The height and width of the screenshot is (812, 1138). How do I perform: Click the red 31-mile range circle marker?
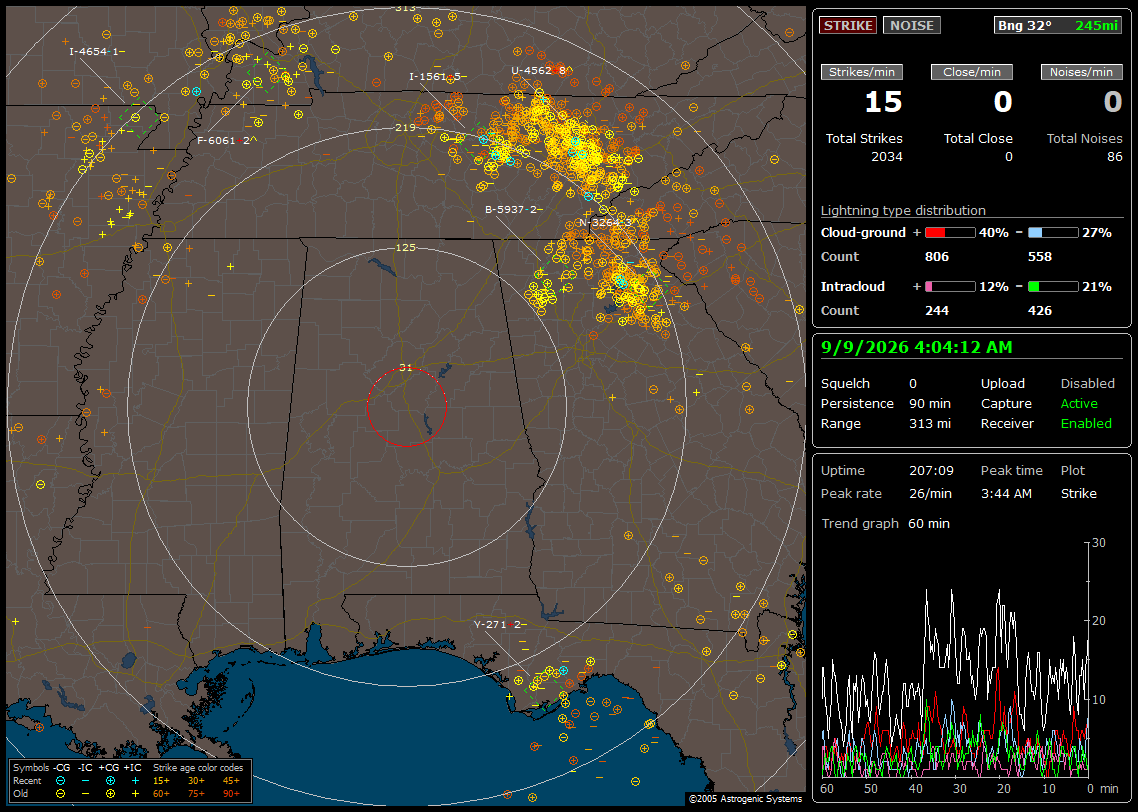406,406
